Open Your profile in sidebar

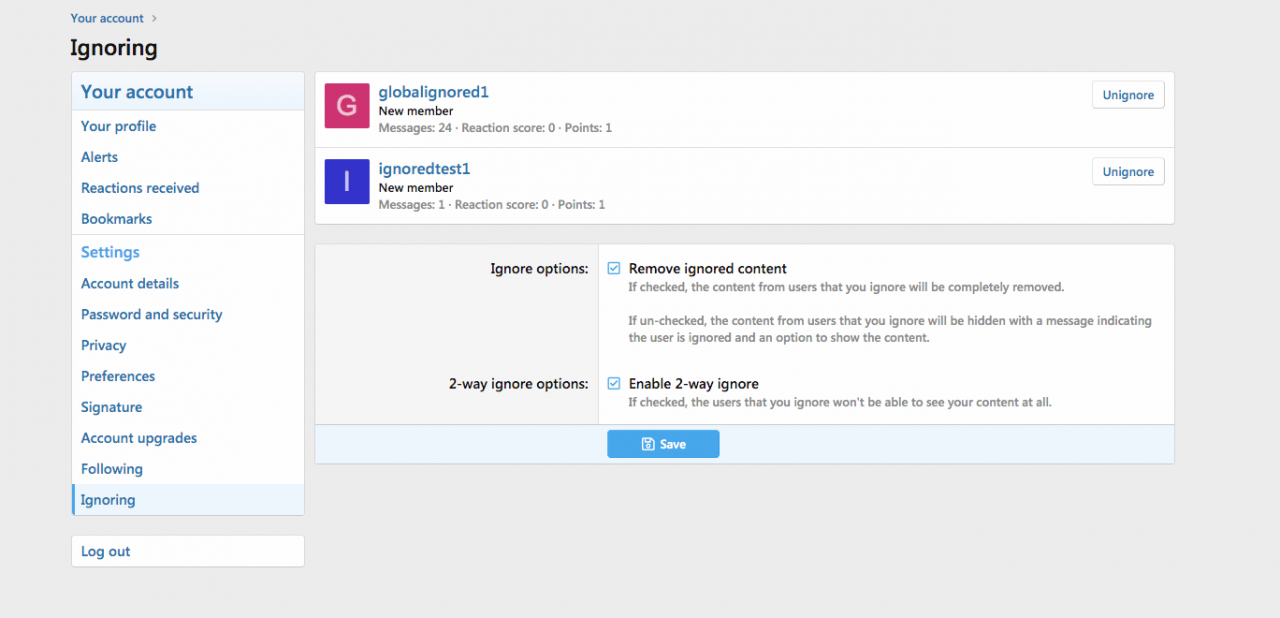coord(118,126)
